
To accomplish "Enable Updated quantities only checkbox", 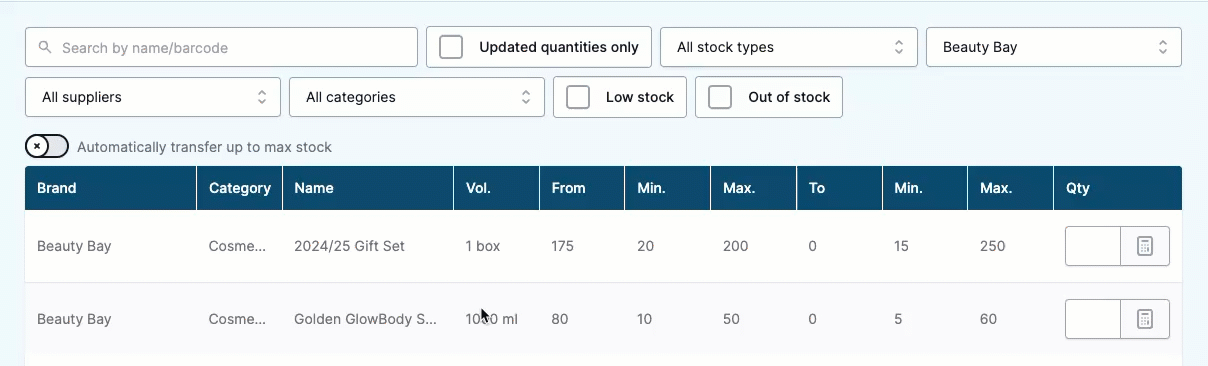I will tap(451, 47).
